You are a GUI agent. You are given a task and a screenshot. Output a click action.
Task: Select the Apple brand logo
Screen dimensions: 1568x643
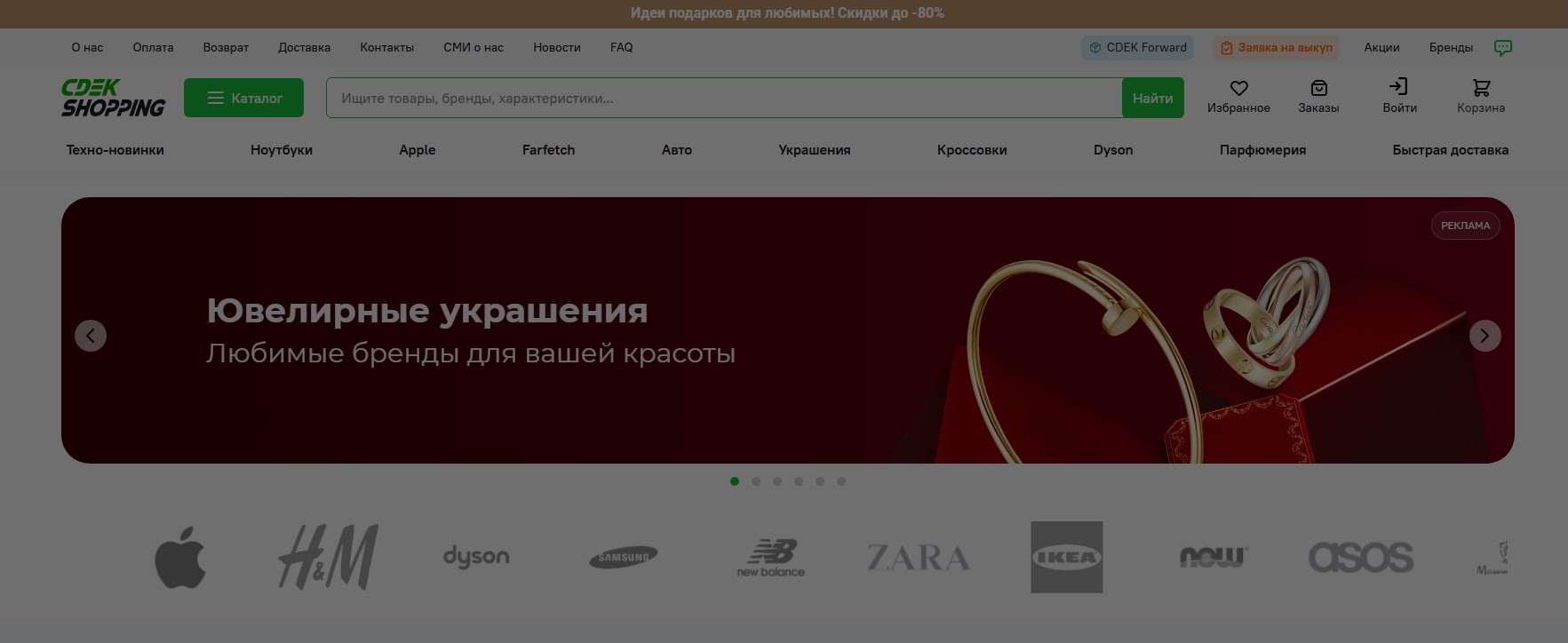[x=179, y=557]
